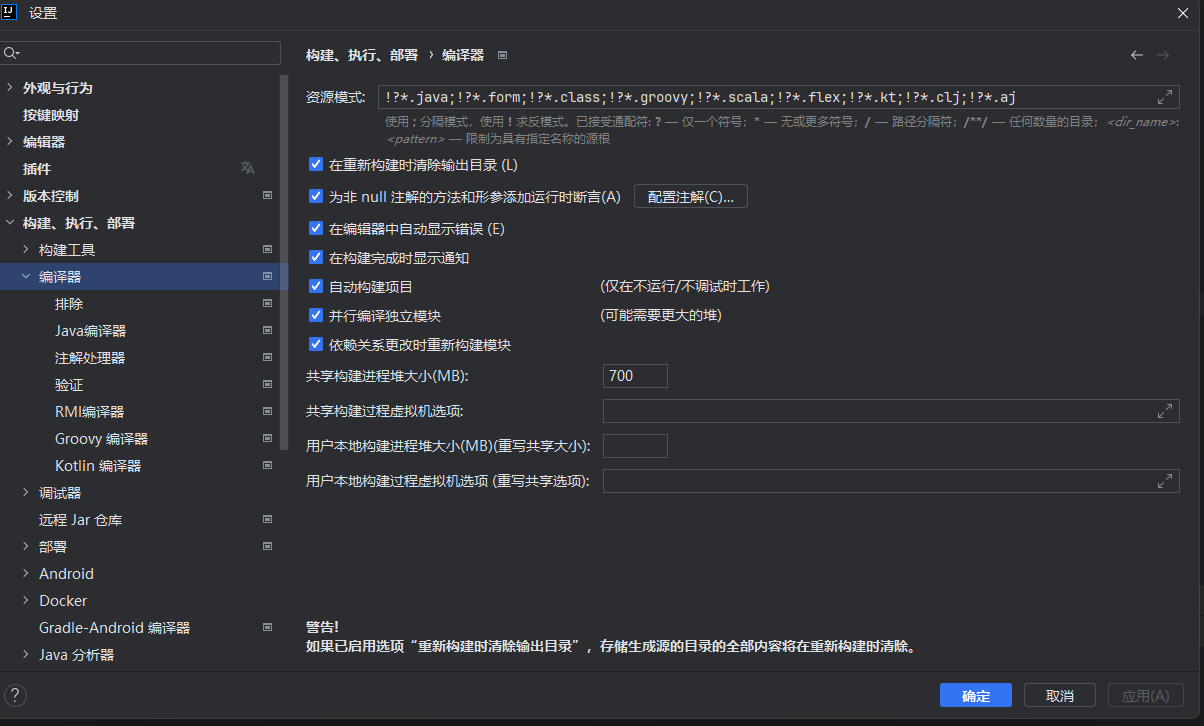Expand the Android tree node
Viewport: 1204px width, 726px height.
pyautogui.click(x=26, y=574)
